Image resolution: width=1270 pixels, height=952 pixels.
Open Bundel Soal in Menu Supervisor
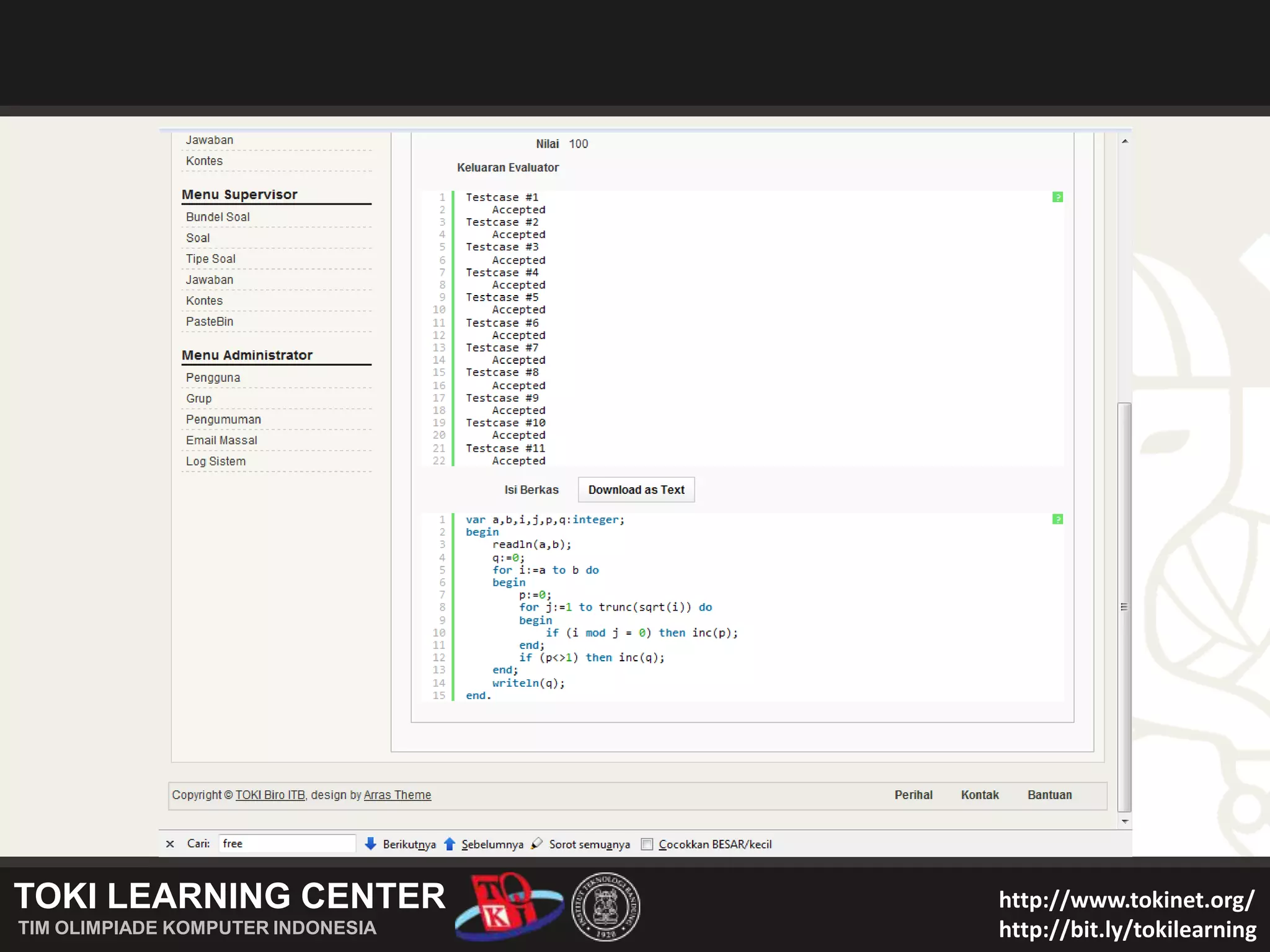218,217
